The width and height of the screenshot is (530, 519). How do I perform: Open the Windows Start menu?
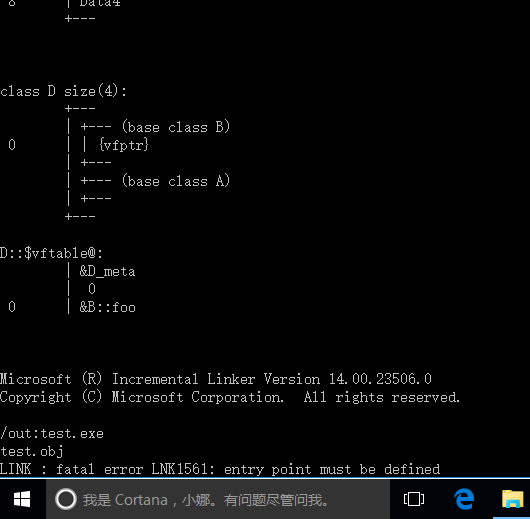pyautogui.click(x=22, y=499)
